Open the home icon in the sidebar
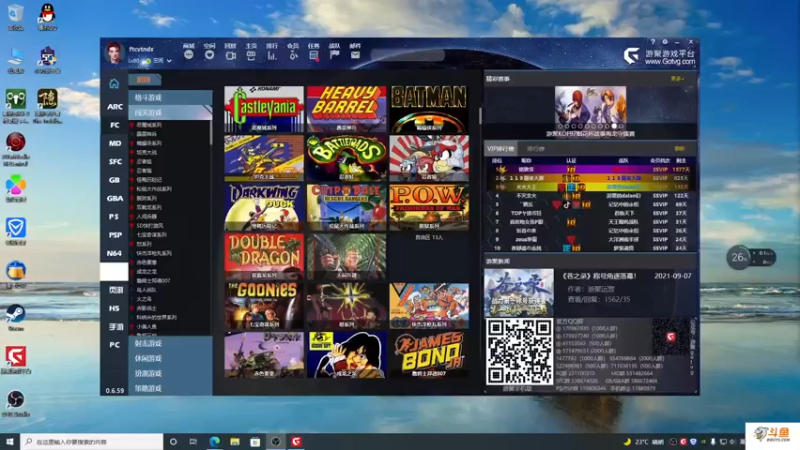800x450 pixels. 114,83
